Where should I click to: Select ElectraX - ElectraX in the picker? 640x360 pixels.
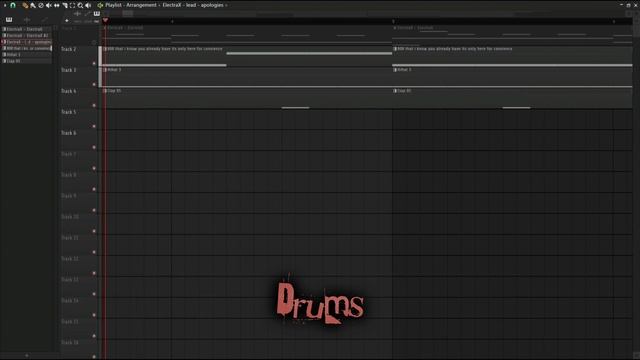[x=27, y=29]
